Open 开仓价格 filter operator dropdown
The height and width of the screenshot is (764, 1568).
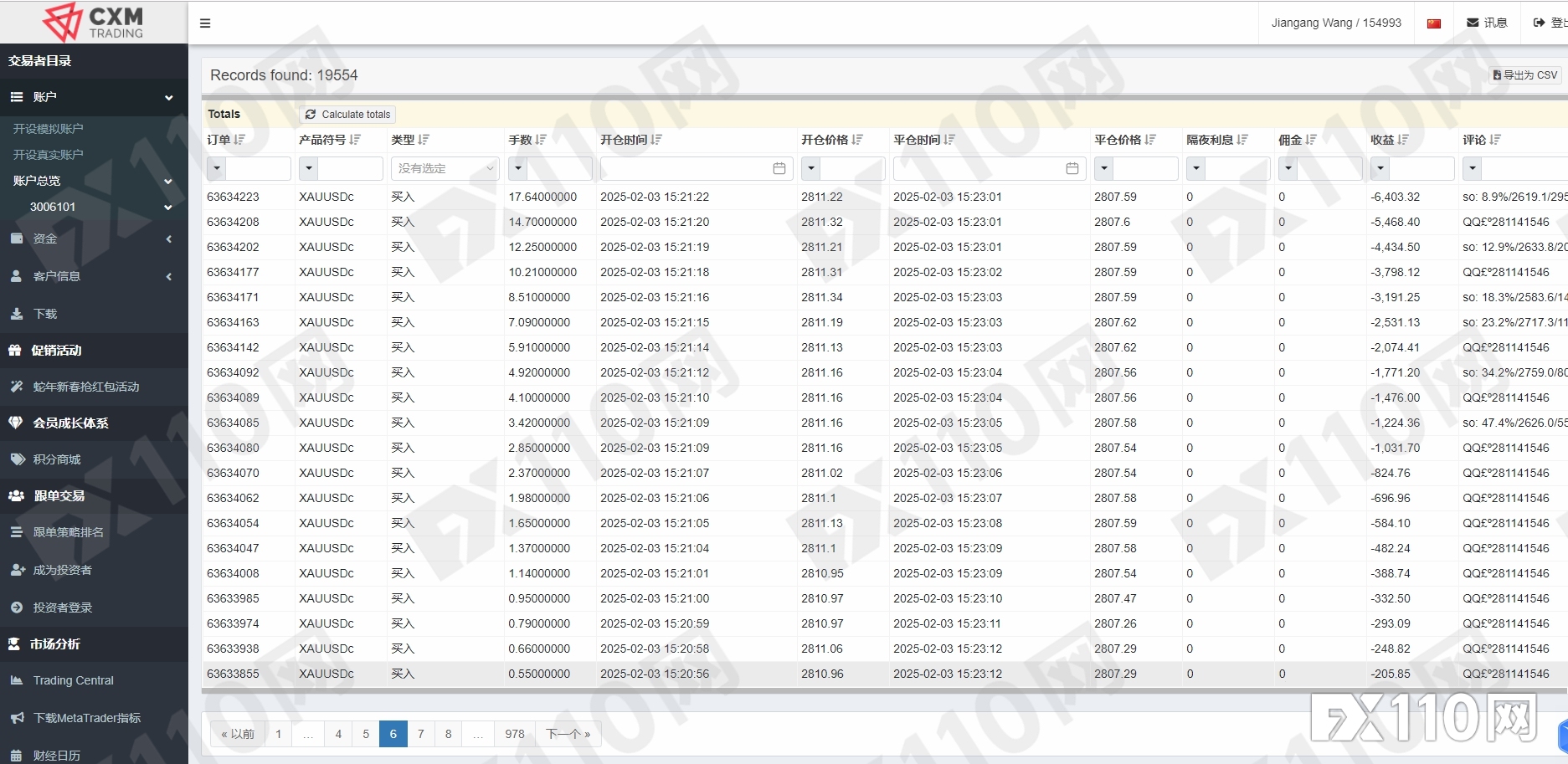pyautogui.click(x=811, y=168)
